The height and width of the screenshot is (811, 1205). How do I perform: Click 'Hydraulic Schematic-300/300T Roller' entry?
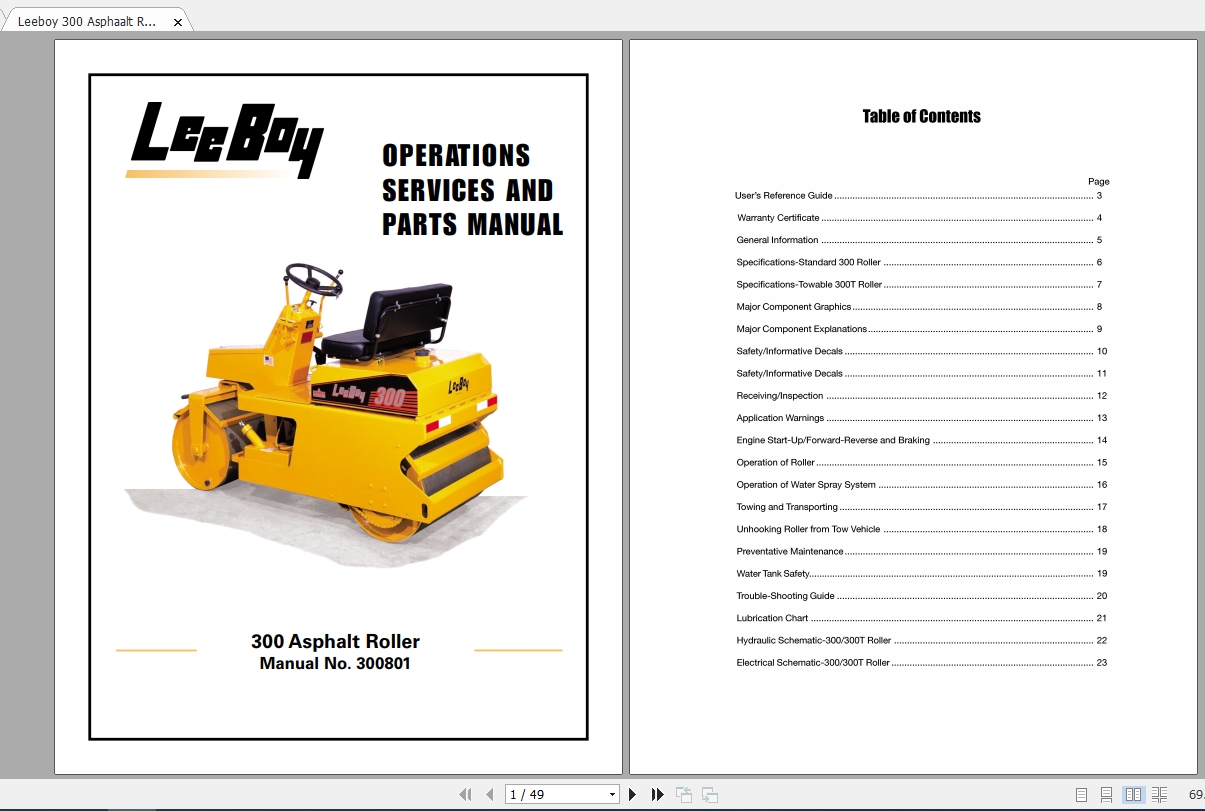(920, 640)
